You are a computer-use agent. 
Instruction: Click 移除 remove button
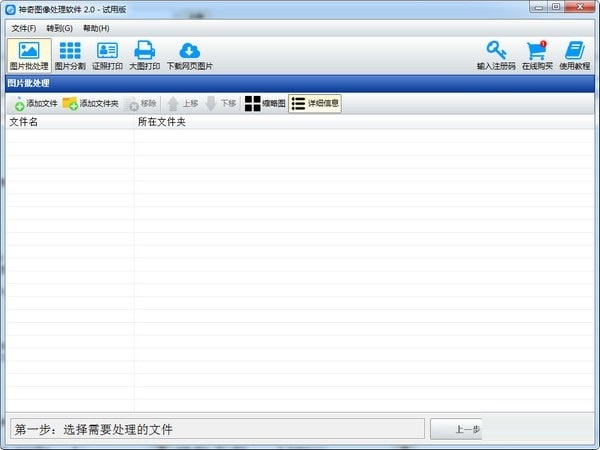[x=141, y=103]
